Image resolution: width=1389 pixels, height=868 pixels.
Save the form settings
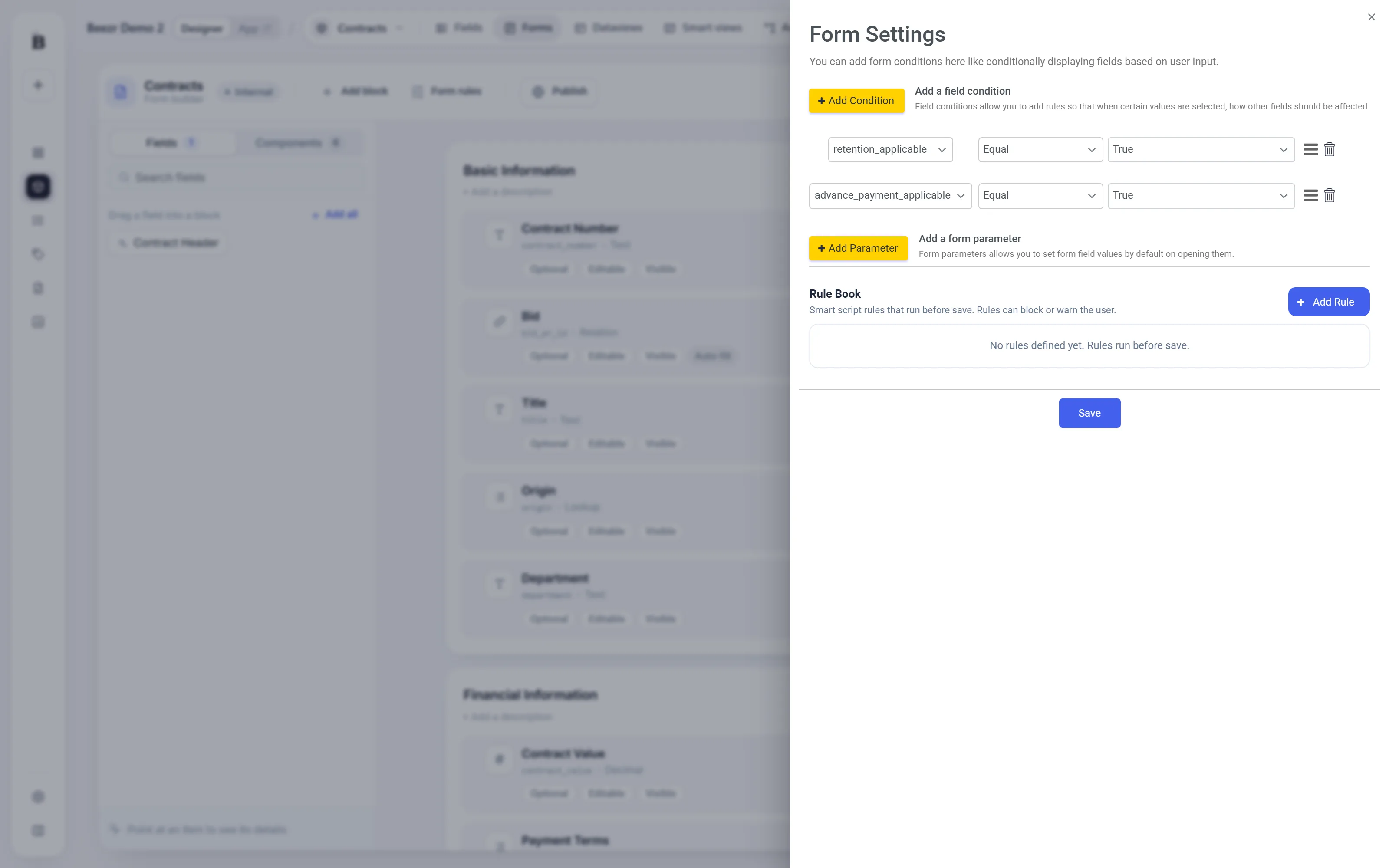(1089, 413)
